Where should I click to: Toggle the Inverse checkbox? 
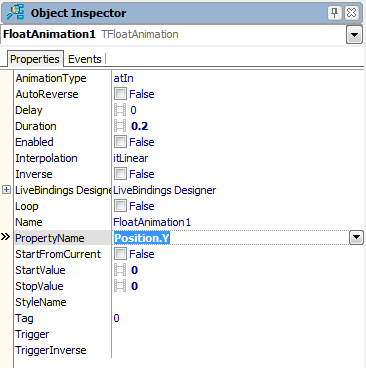120,174
